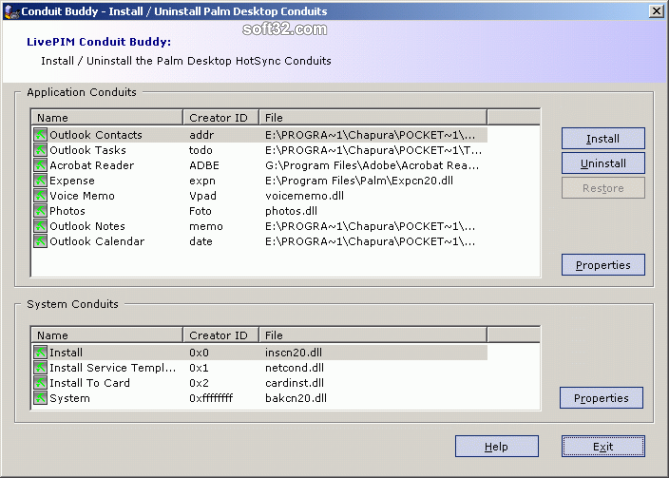Sort System Conduits by File header
669x478 pixels.
click(x=372, y=335)
